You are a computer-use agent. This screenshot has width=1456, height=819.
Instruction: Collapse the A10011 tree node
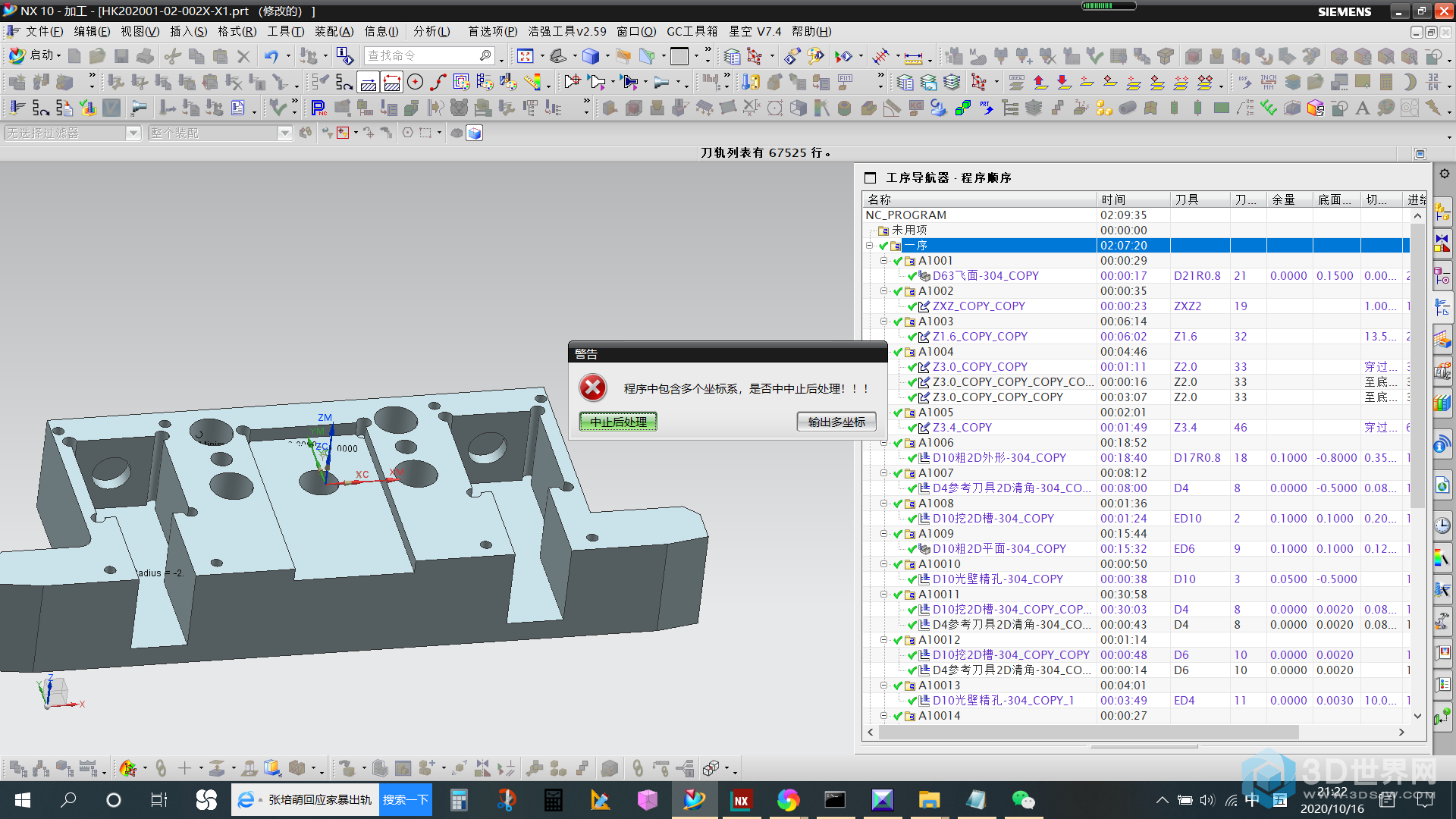(884, 594)
